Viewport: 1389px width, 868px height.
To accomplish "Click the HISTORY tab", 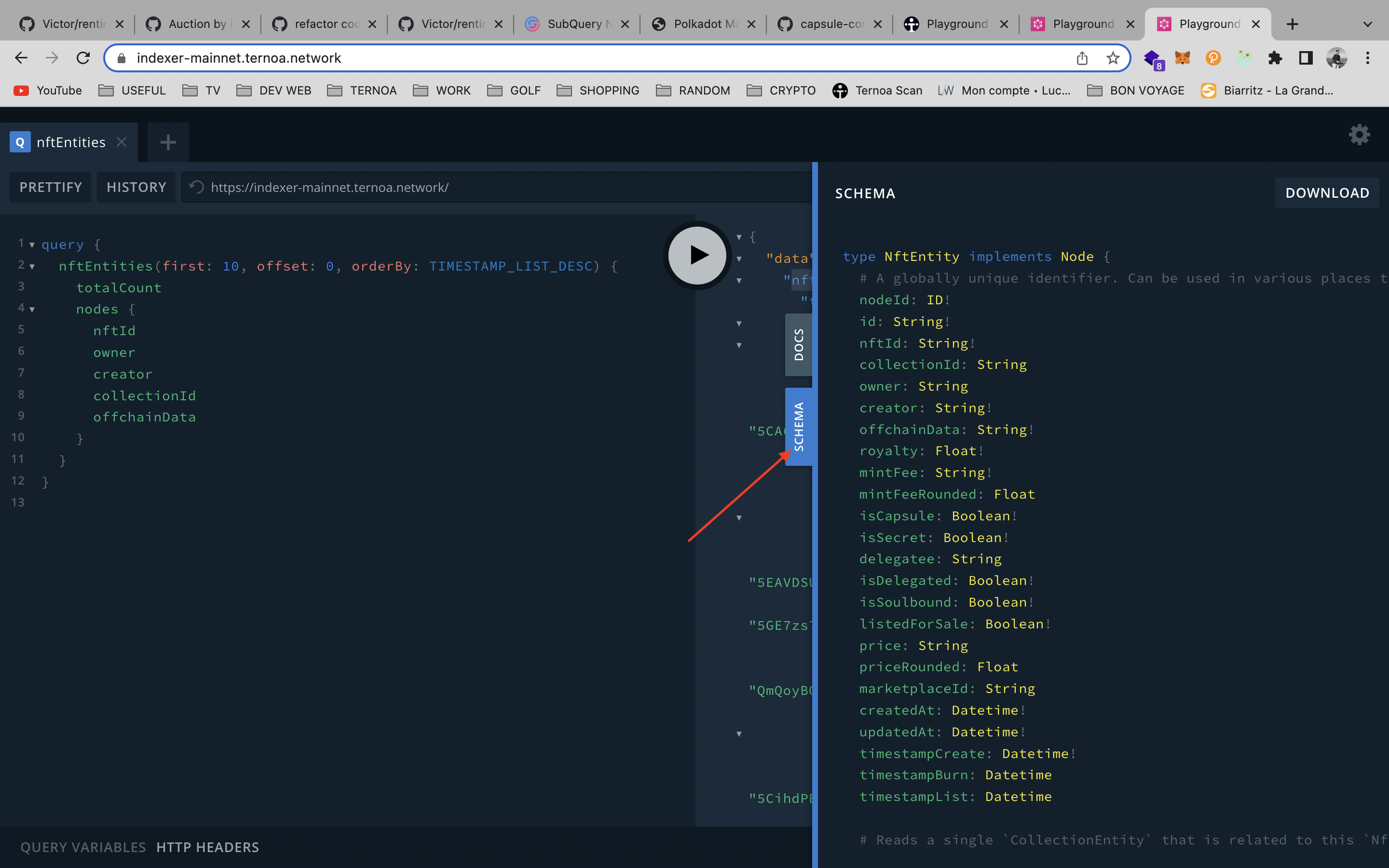I will point(136,187).
